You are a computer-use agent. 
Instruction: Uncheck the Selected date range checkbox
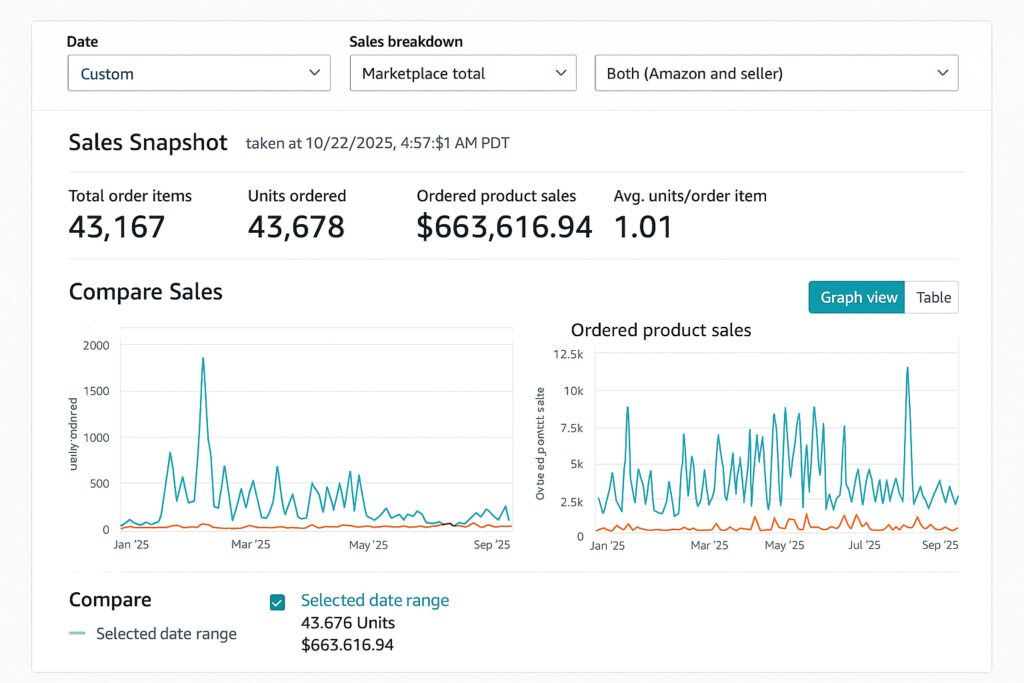coord(278,602)
